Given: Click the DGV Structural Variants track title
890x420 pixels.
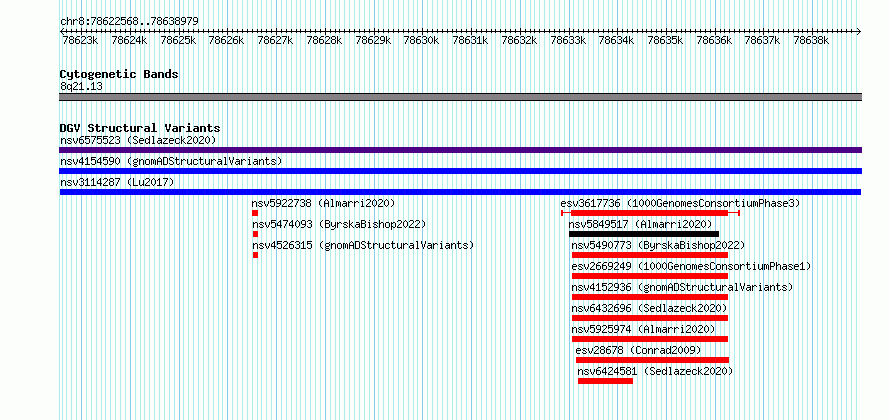Looking at the screenshot, I should (x=140, y=128).
